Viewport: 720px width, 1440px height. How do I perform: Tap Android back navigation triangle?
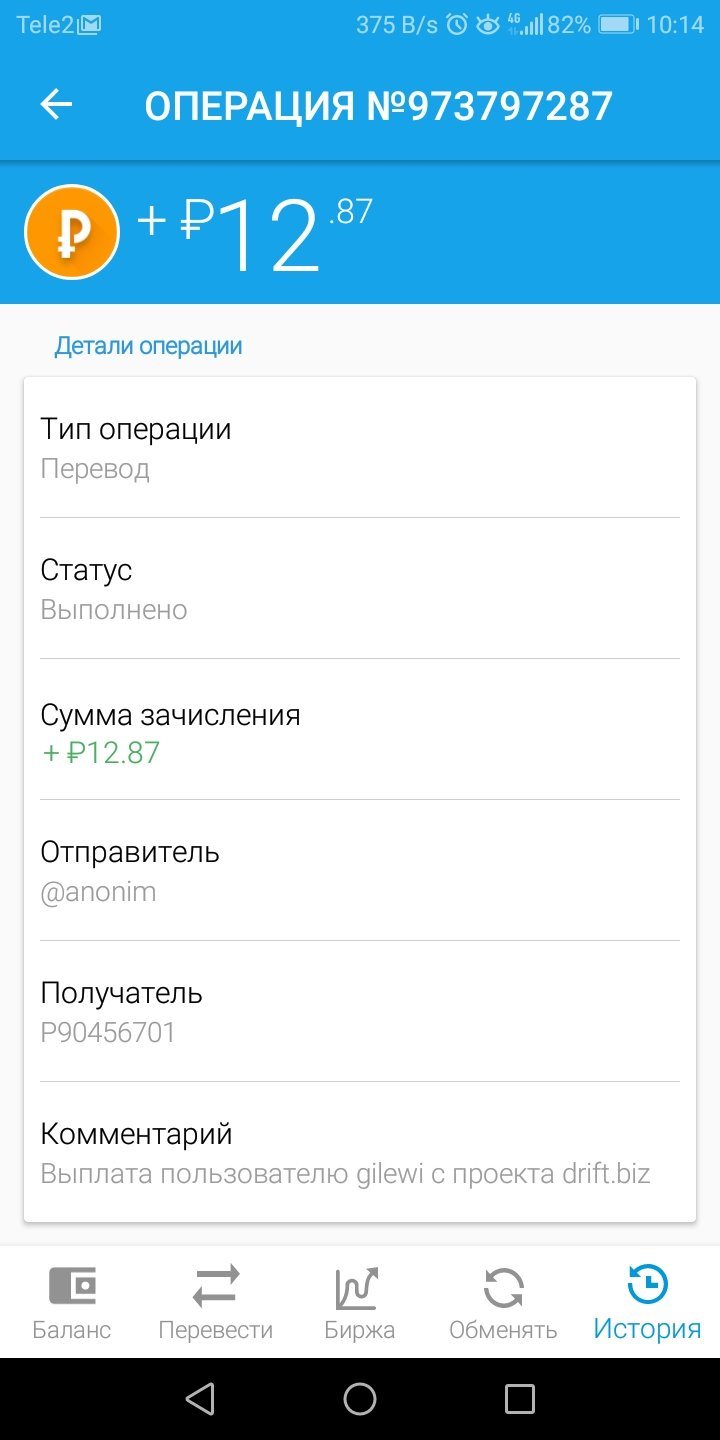pyautogui.click(x=200, y=1399)
